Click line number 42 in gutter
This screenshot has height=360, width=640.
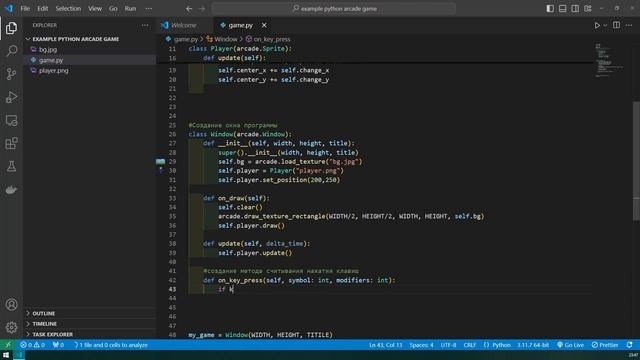click(172, 280)
